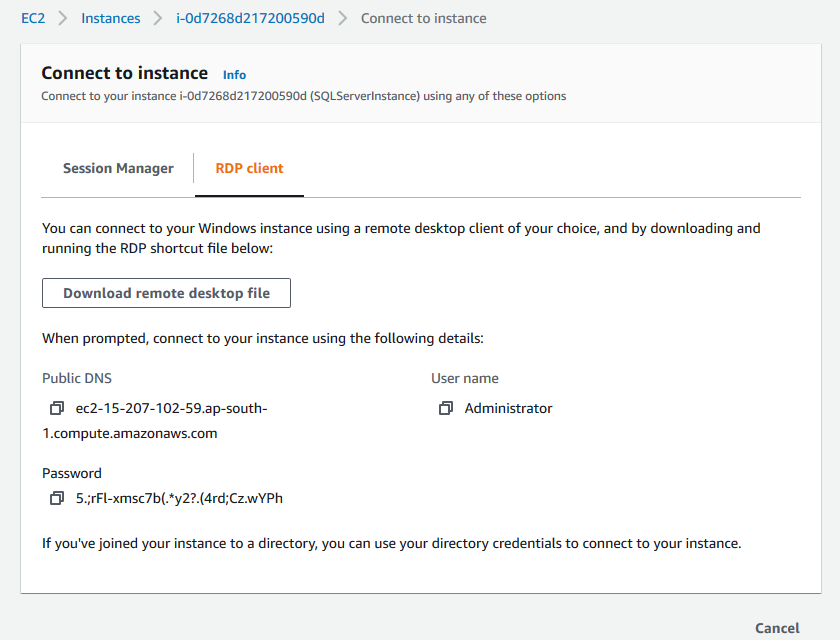Click the Public DNS field label
The height and width of the screenshot is (640, 840).
point(77,379)
